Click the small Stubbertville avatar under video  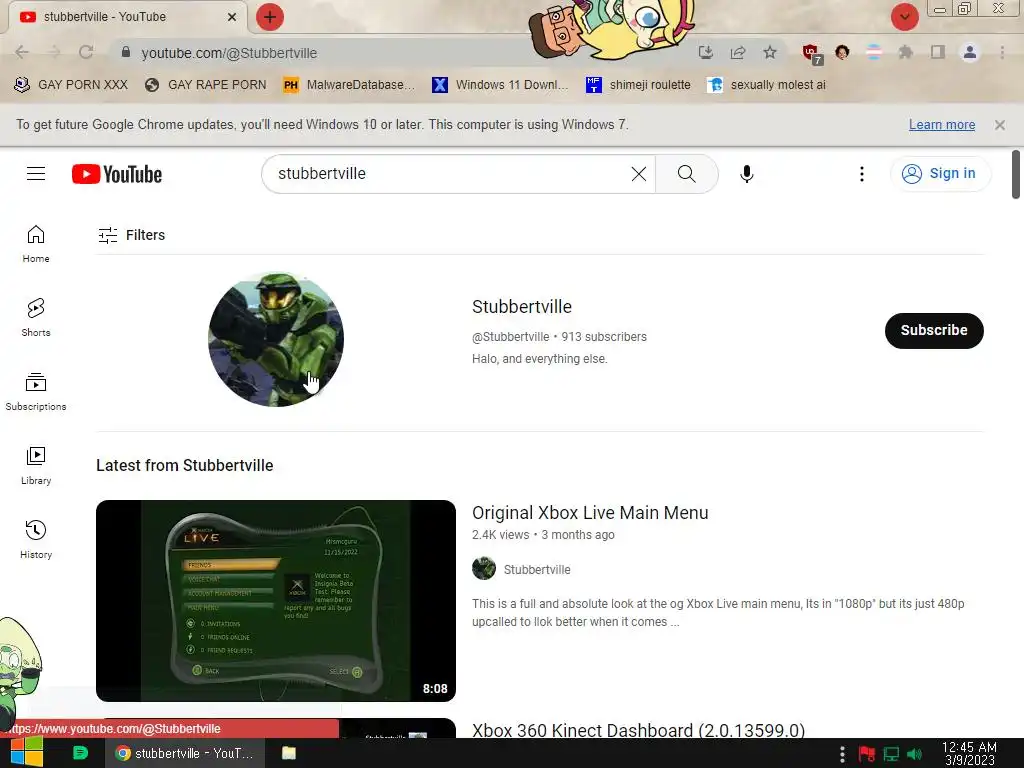484,568
